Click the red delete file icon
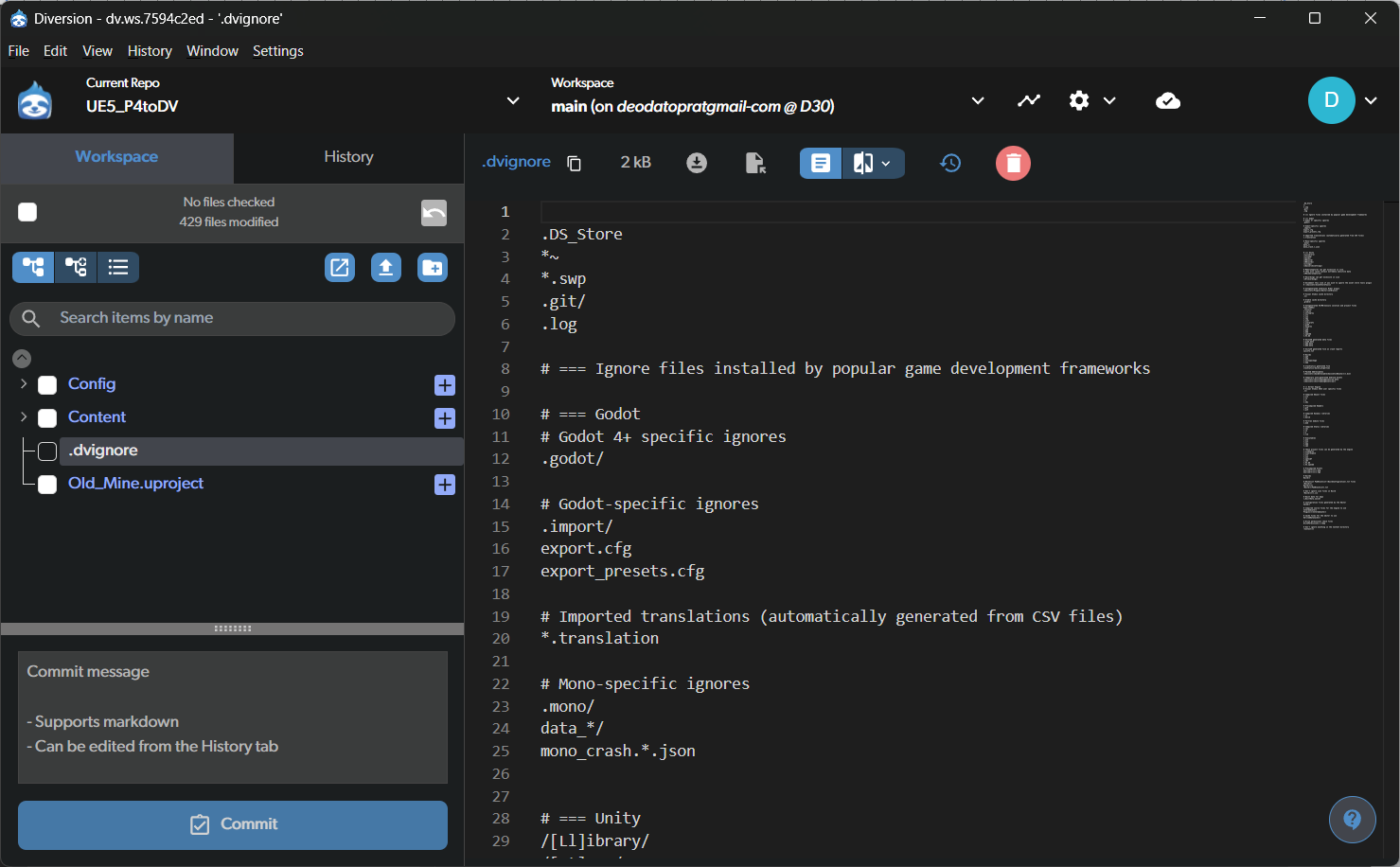 (x=1012, y=163)
